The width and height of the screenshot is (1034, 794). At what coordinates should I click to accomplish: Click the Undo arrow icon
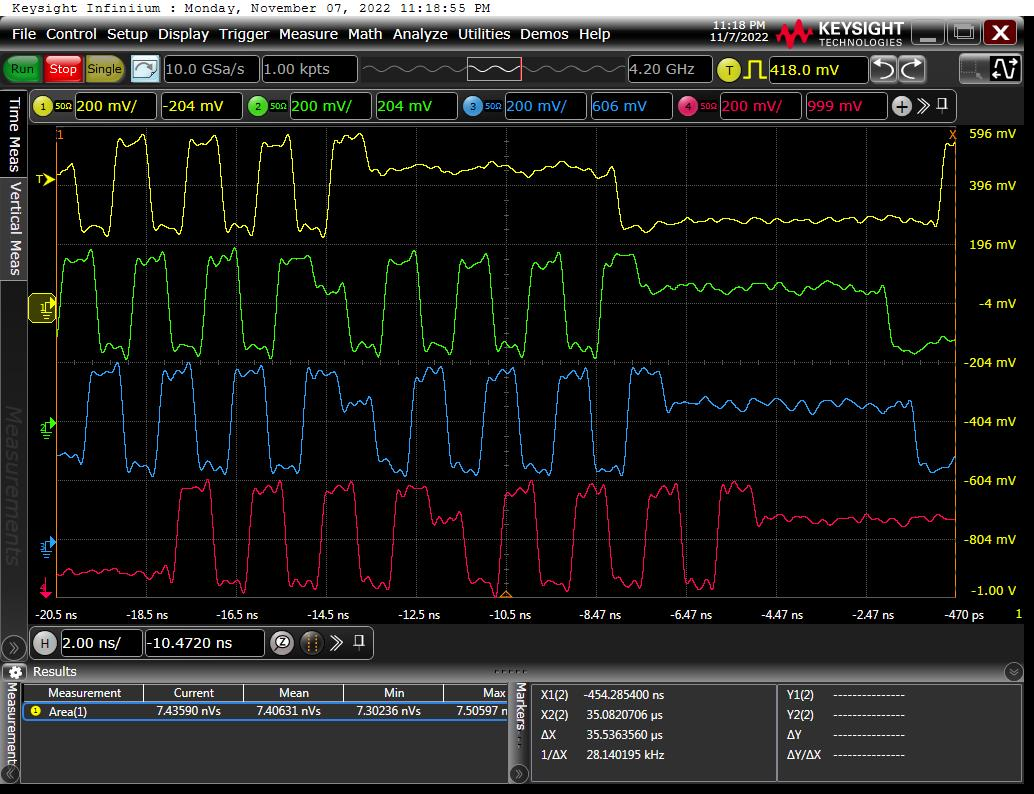tap(883, 70)
